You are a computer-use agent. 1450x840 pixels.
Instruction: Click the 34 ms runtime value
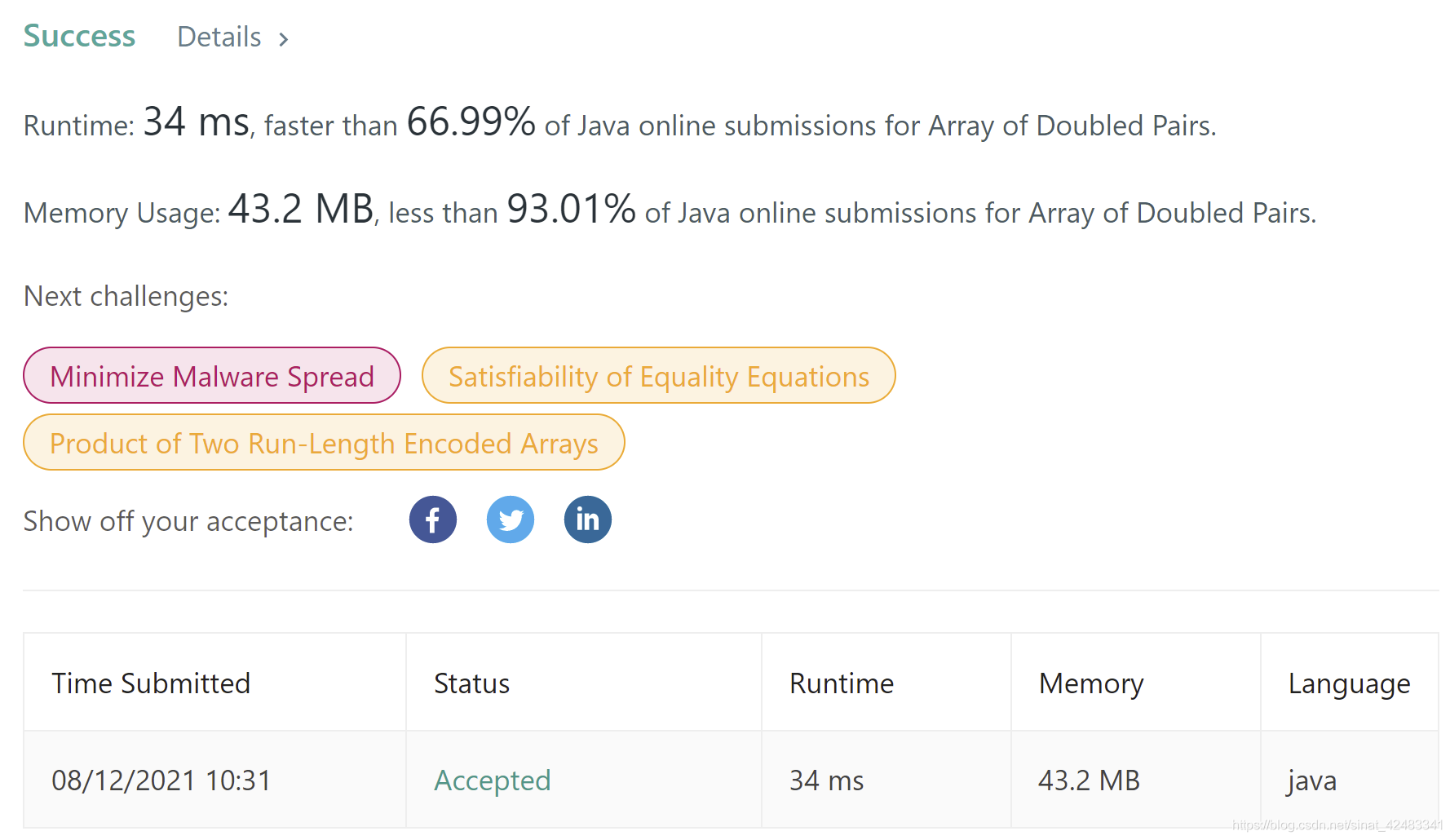point(825,780)
